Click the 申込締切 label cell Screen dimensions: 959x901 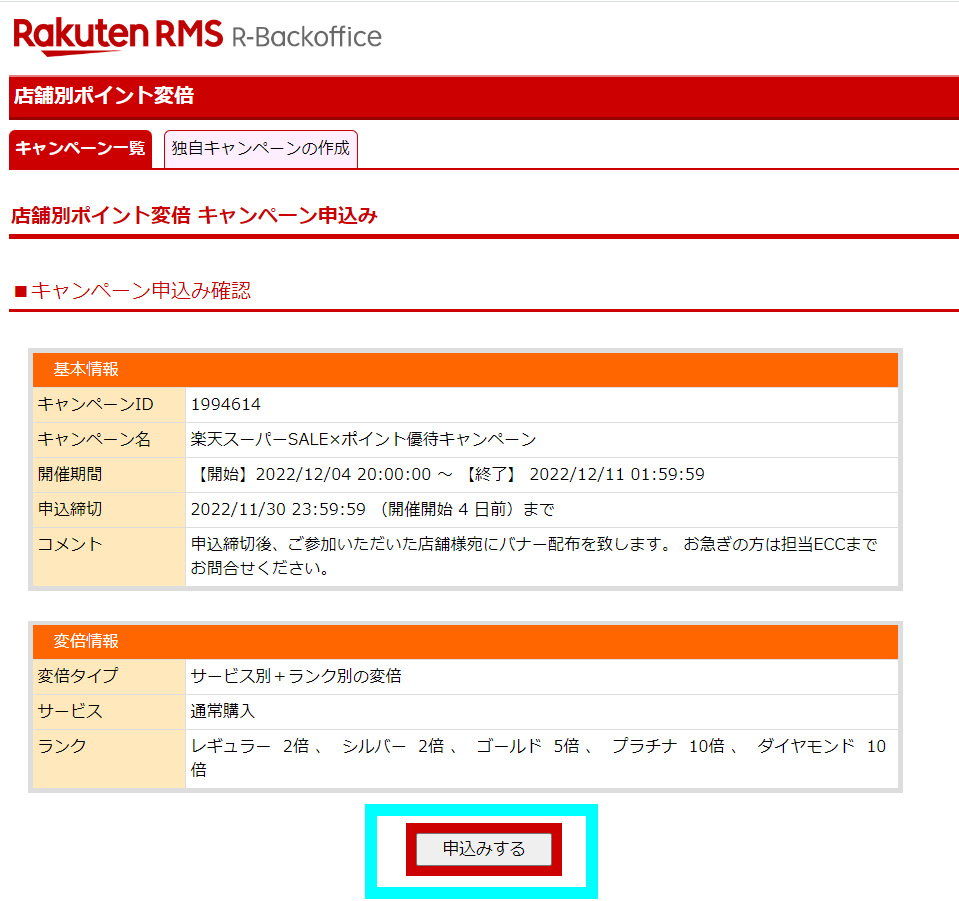[x=109, y=509]
